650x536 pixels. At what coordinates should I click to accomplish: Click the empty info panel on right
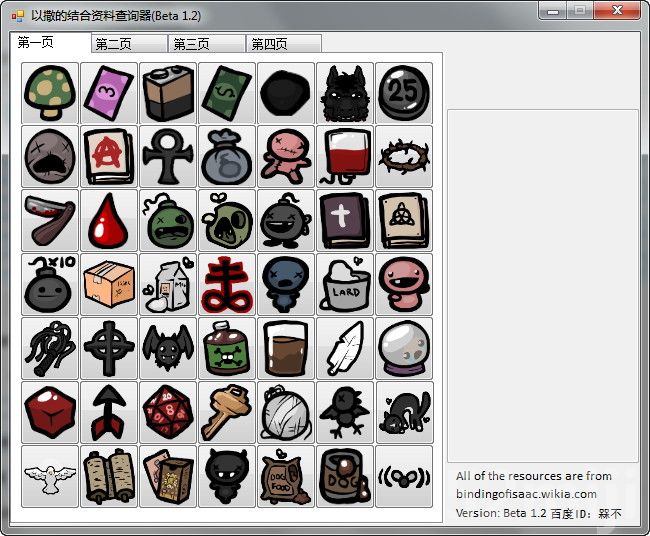pos(542,285)
